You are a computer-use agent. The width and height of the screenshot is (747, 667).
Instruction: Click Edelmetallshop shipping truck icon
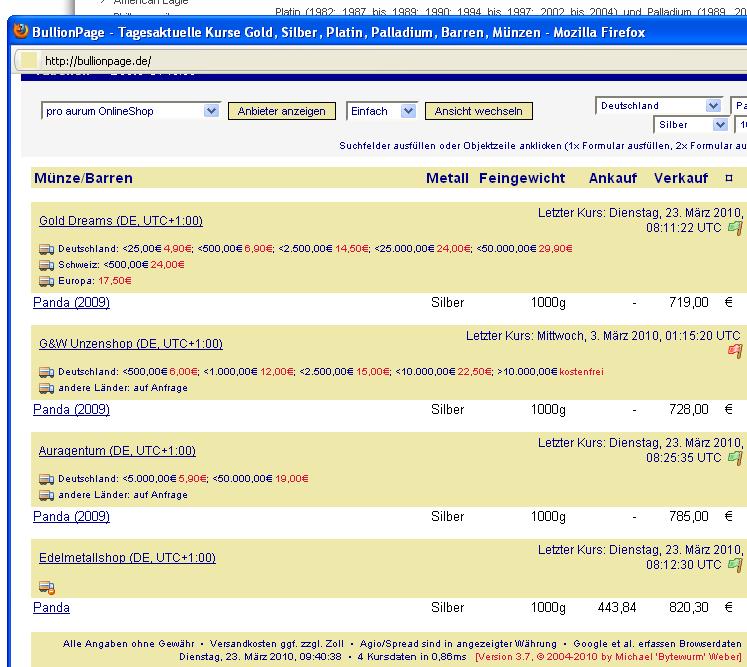(x=46, y=587)
